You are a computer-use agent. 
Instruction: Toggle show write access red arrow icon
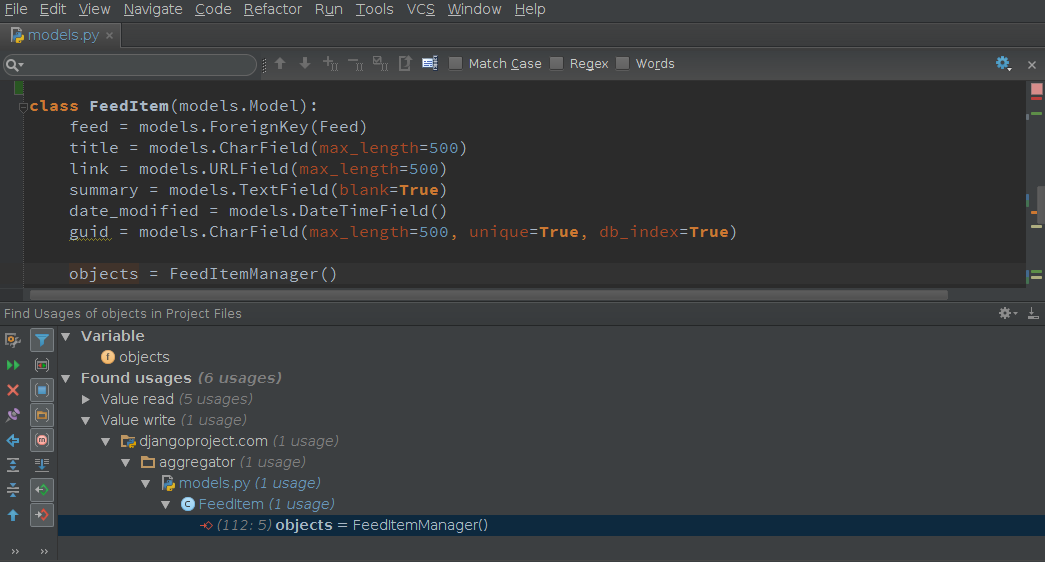(41, 515)
